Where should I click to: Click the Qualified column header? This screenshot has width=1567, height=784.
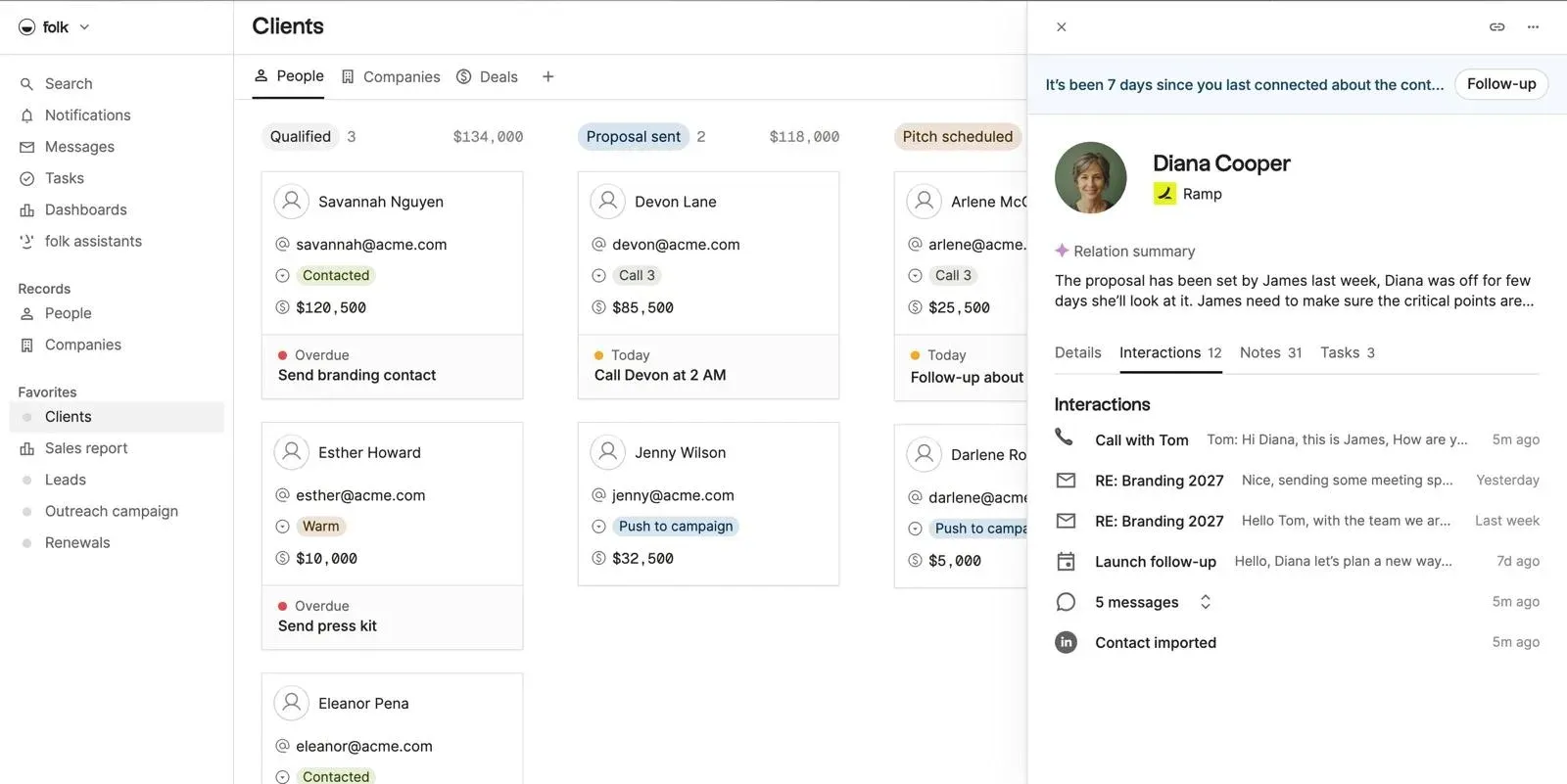pos(301,137)
